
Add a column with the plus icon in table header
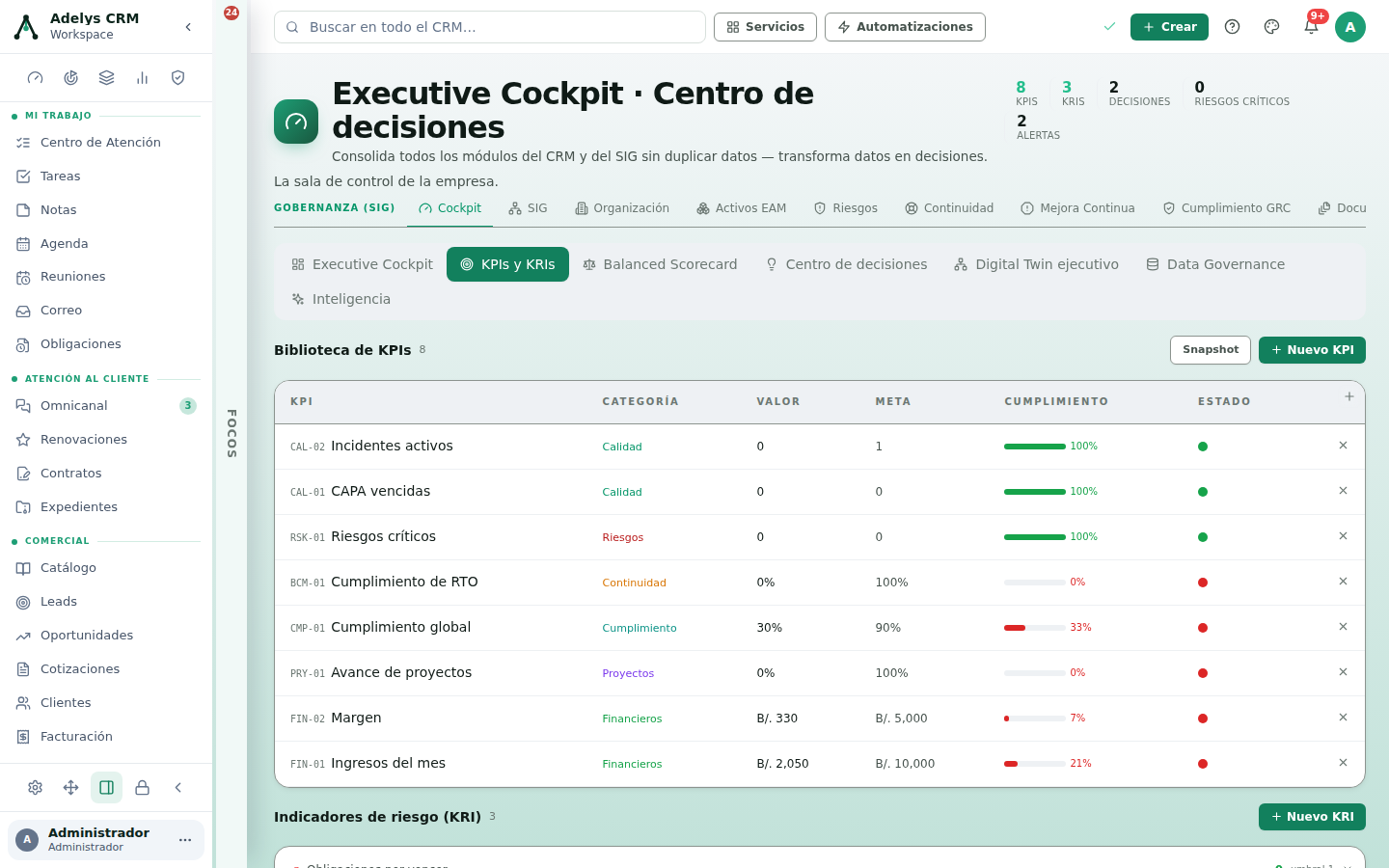1349,396
